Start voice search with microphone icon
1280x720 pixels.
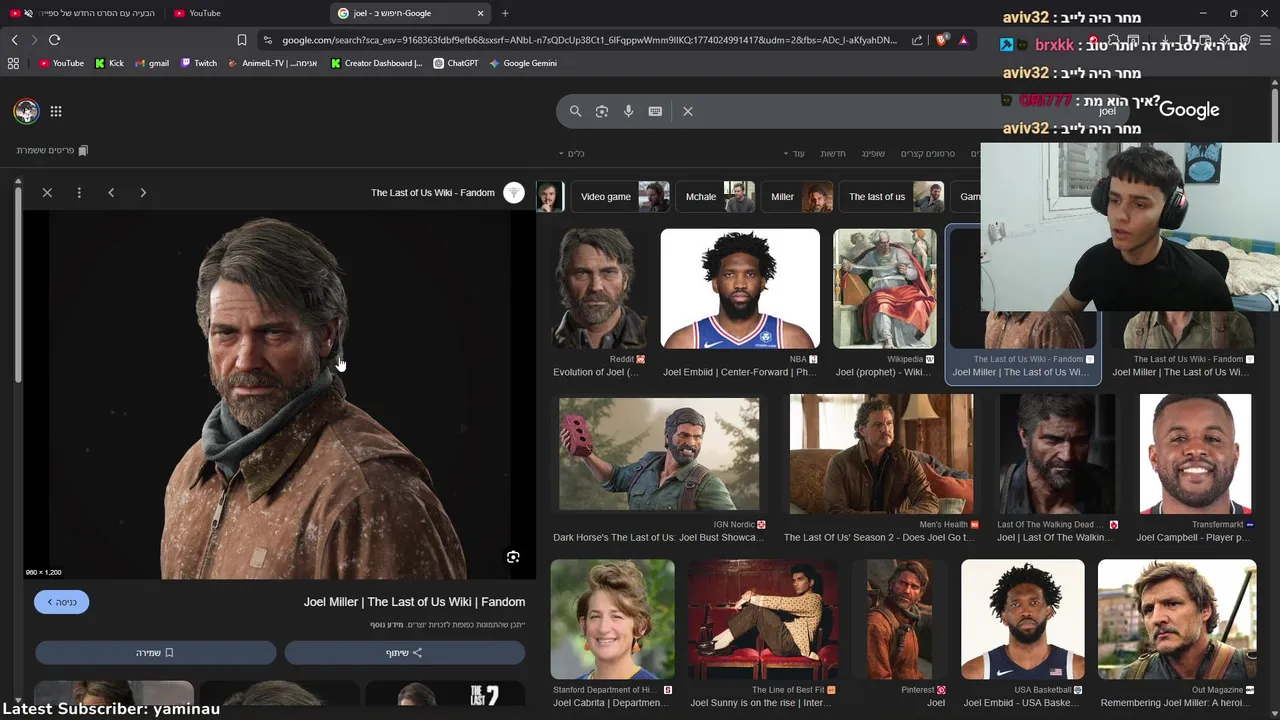click(628, 111)
